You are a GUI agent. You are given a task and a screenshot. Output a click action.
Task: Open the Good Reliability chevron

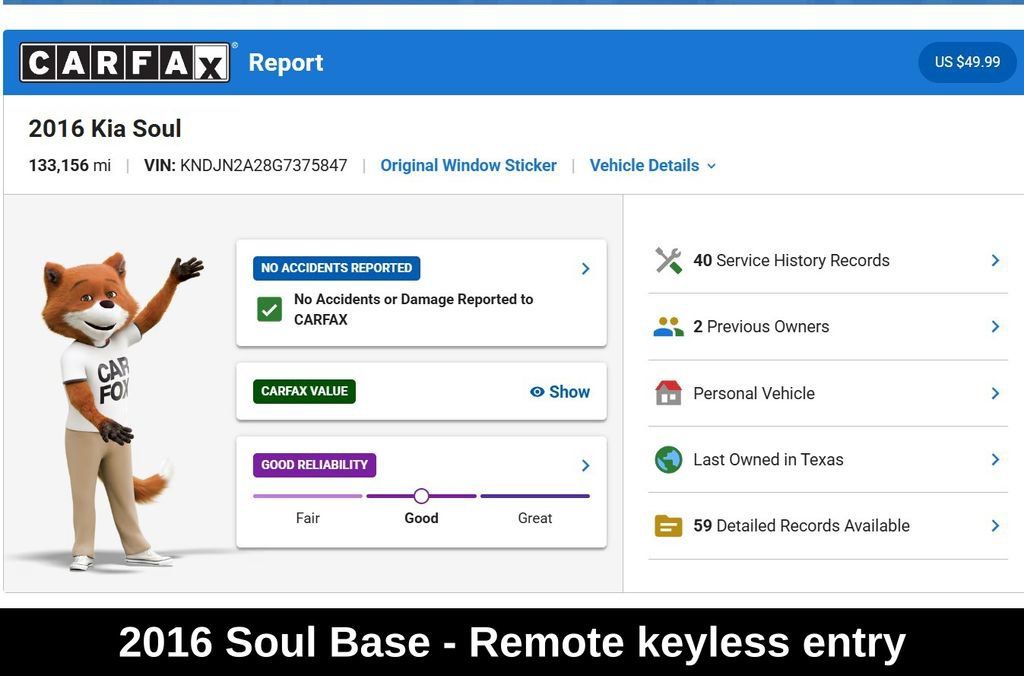(585, 465)
